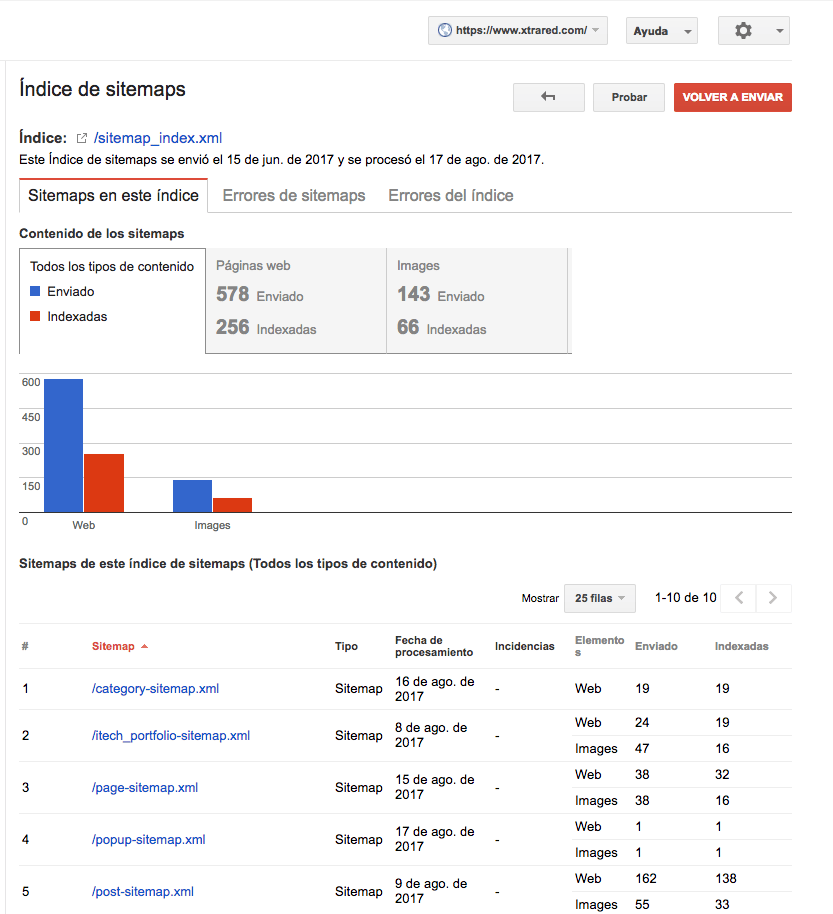Click red Web bar in chart
The image size is (833, 914).
[104, 483]
